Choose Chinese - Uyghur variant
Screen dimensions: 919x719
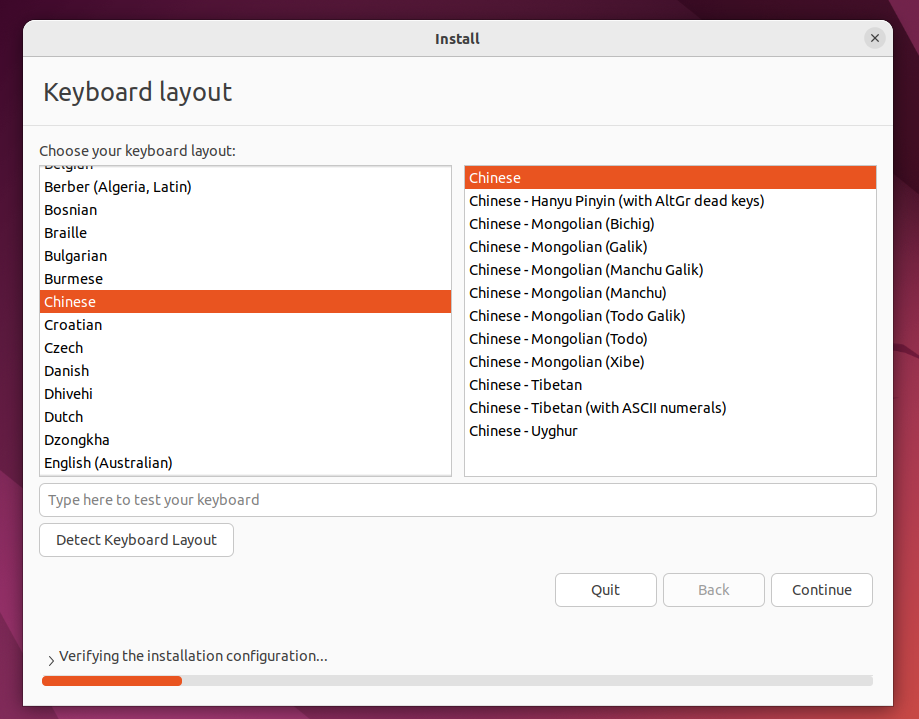[670, 431]
